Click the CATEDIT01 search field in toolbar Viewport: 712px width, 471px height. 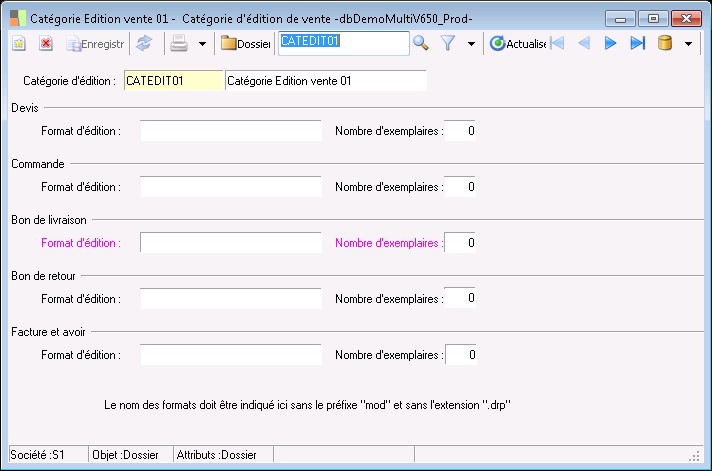[x=344, y=43]
